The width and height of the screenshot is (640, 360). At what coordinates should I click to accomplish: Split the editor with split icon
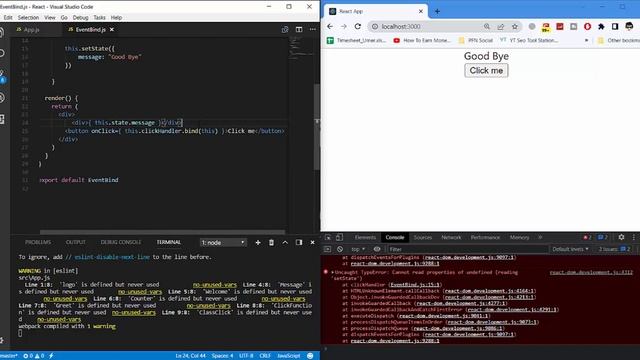299,29
